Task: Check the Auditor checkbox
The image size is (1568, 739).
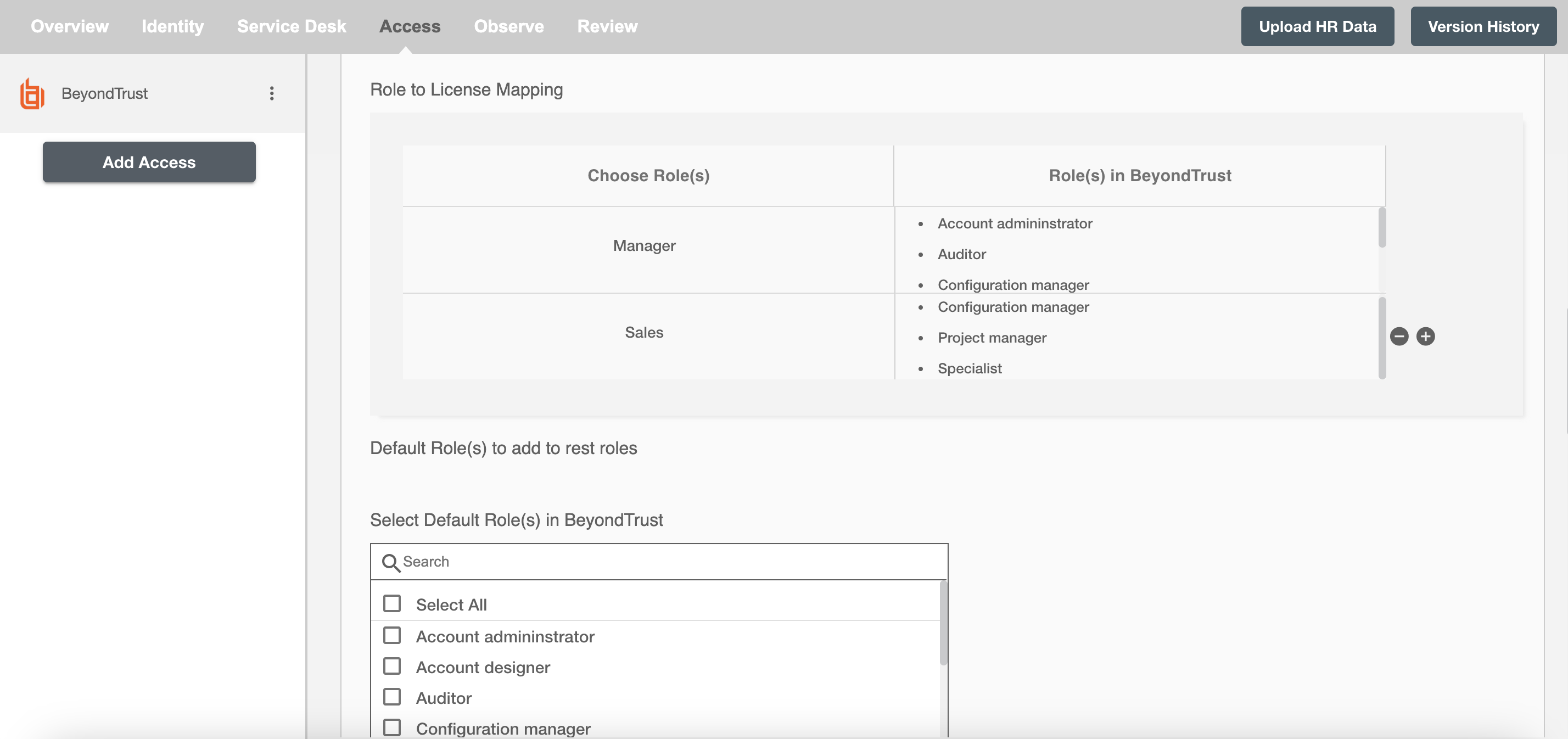Action: (392, 696)
